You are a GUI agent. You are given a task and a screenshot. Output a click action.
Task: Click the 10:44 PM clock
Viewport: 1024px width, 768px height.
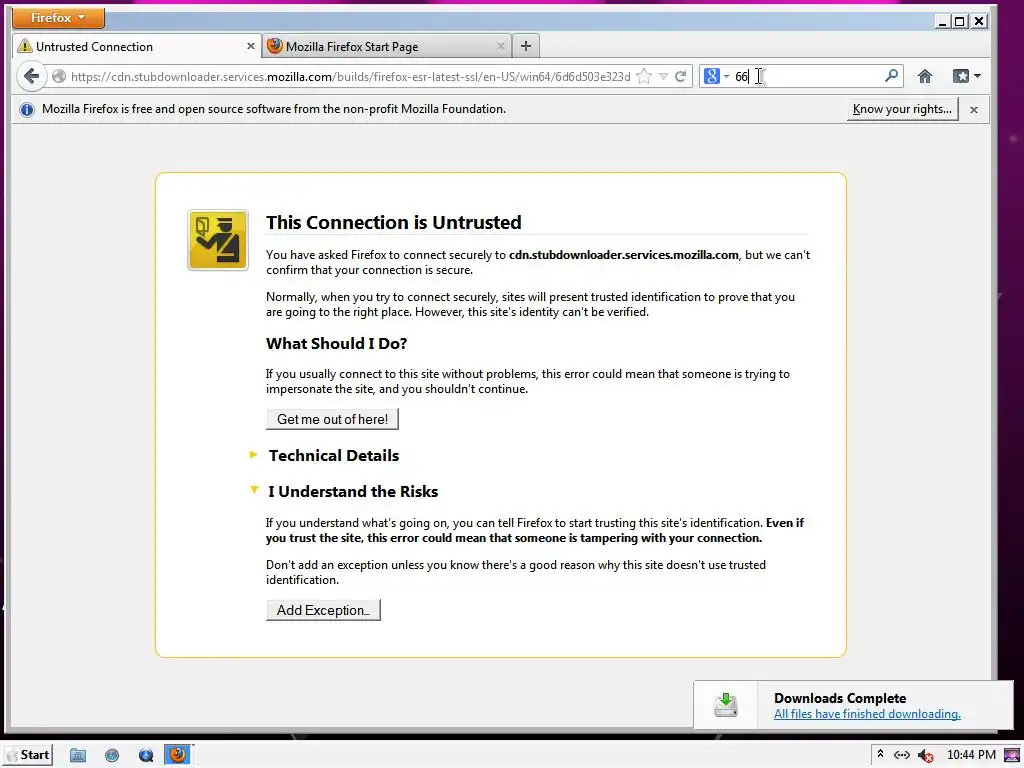(971, 755)
